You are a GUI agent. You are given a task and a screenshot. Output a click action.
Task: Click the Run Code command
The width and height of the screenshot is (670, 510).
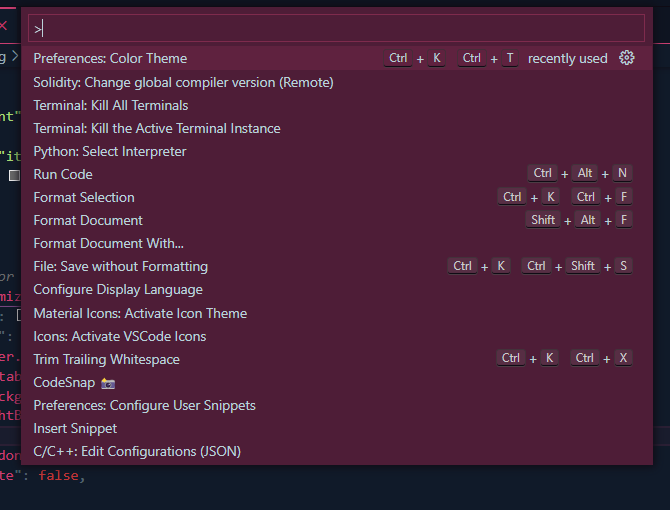tap(336, 174)
